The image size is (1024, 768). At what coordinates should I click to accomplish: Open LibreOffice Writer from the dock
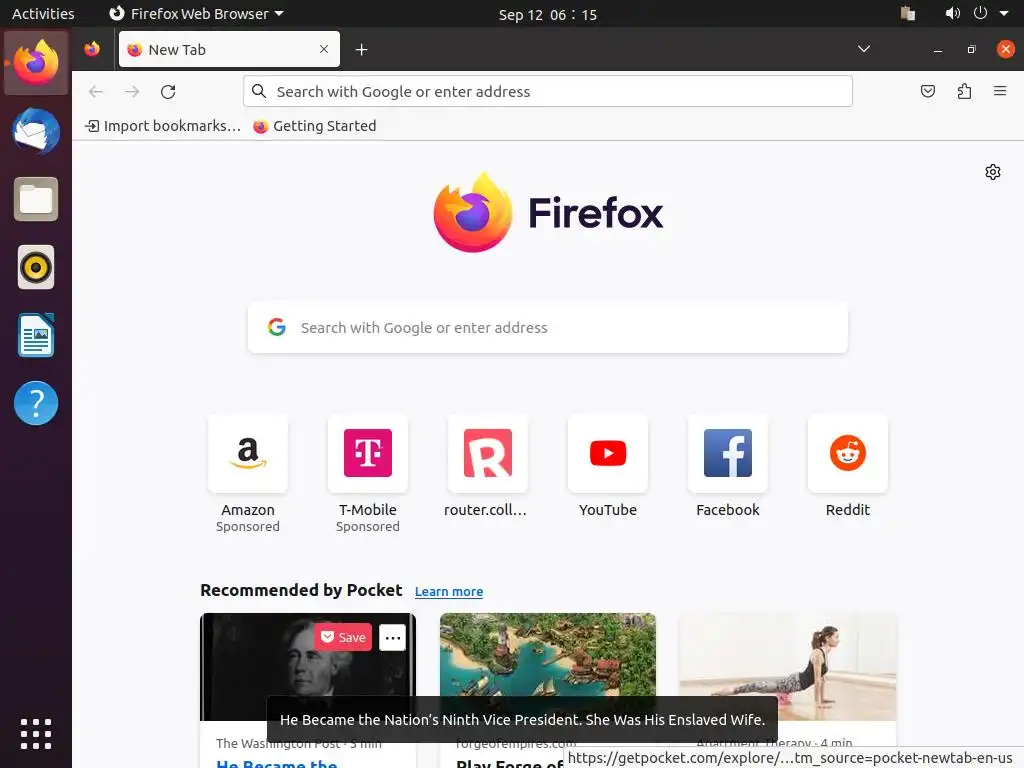coord(36,335)
